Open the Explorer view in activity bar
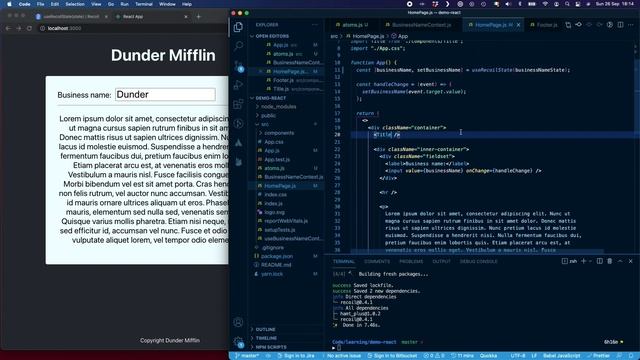The width and height of the screenshot is (640, 360). click(x=238, y=27)
